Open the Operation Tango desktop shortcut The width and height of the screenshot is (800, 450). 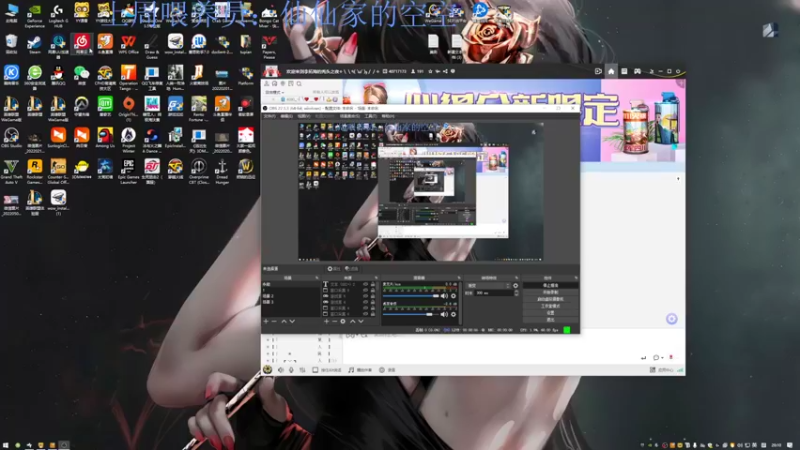coord(128,77)
